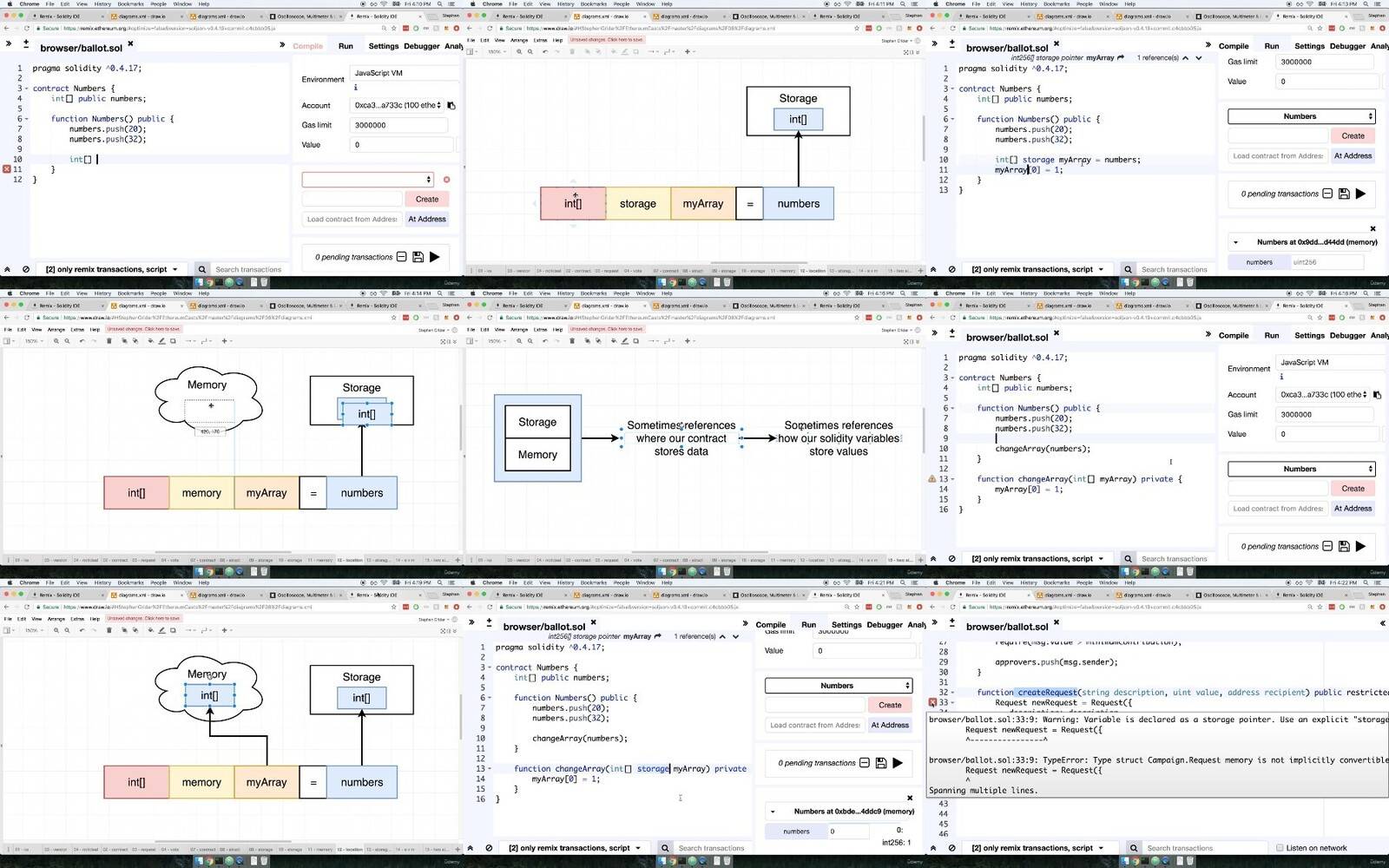
Task: Click the red error marker on line 11
Action: 7,169
